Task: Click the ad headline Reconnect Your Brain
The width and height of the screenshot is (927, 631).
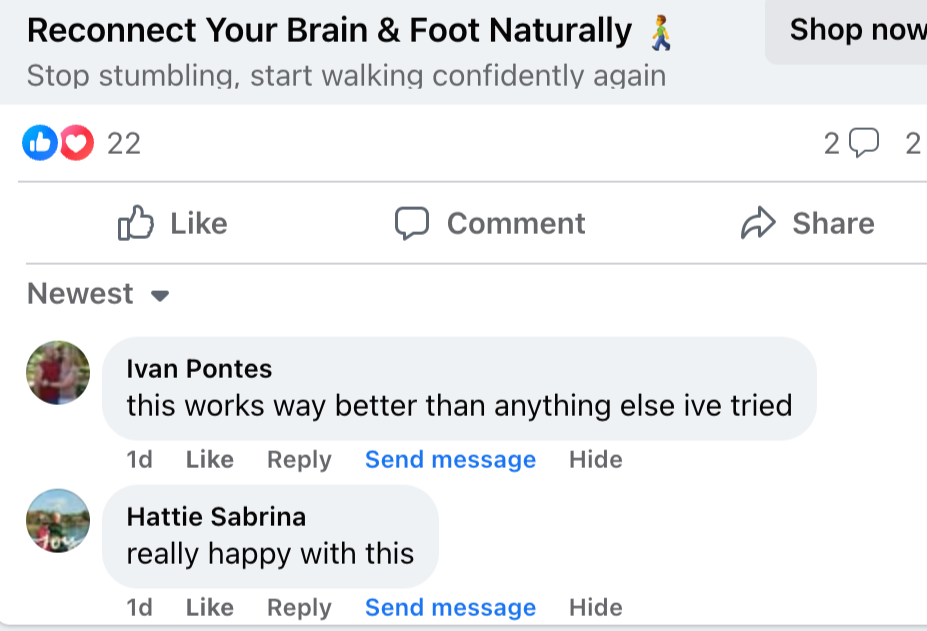Action: (329, 32)
